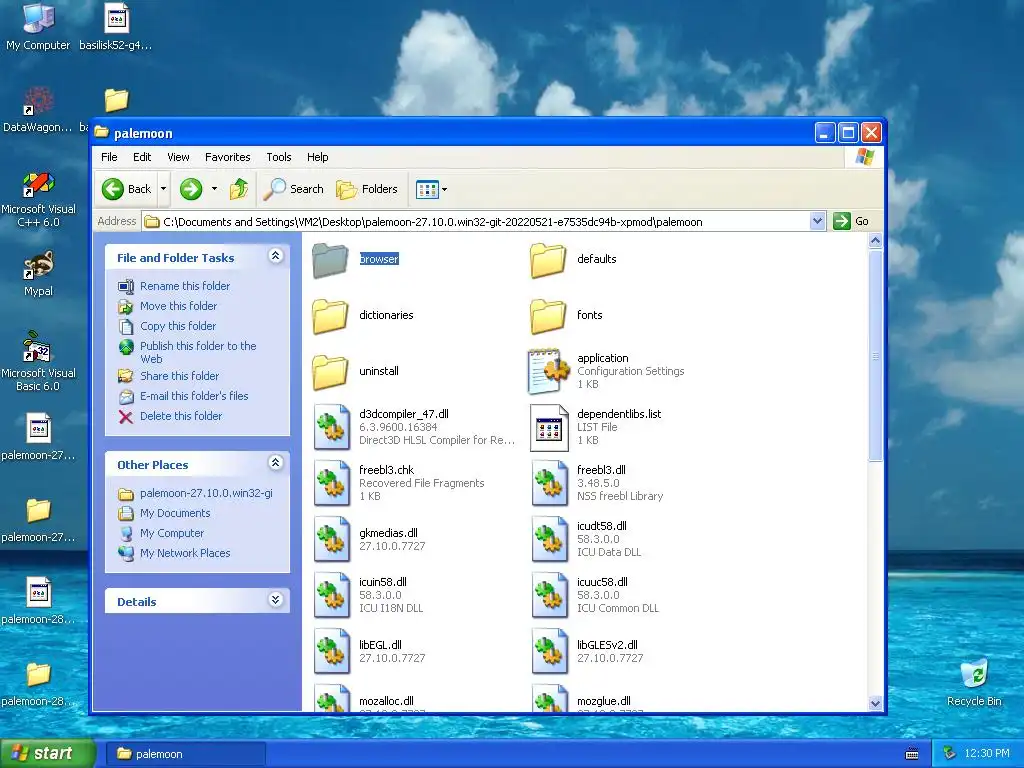Select the icudt58.dll file
This screenshot has width=1024, height=768.
549,540
